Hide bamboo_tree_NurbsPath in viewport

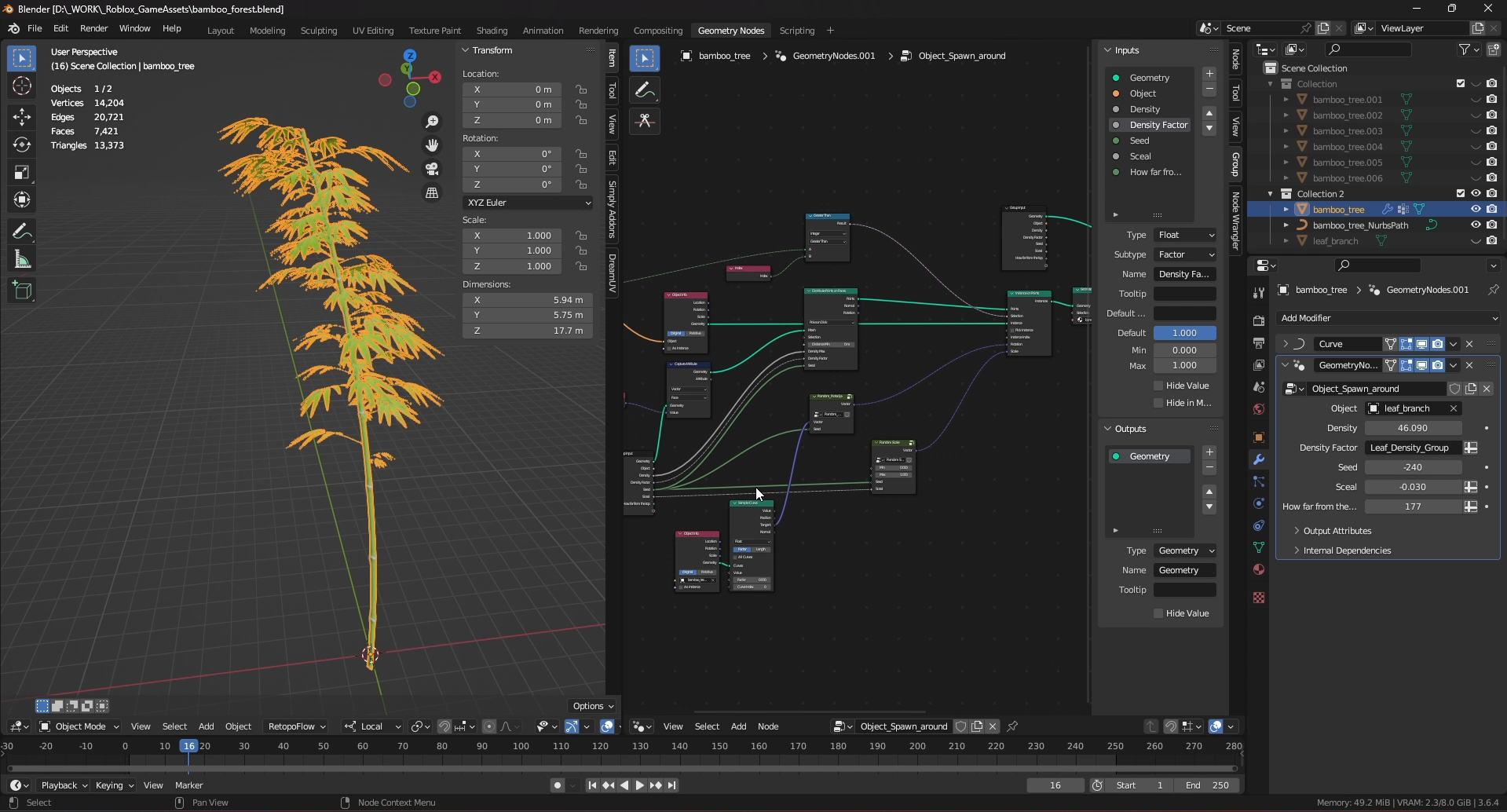(x=1476, y=225)
